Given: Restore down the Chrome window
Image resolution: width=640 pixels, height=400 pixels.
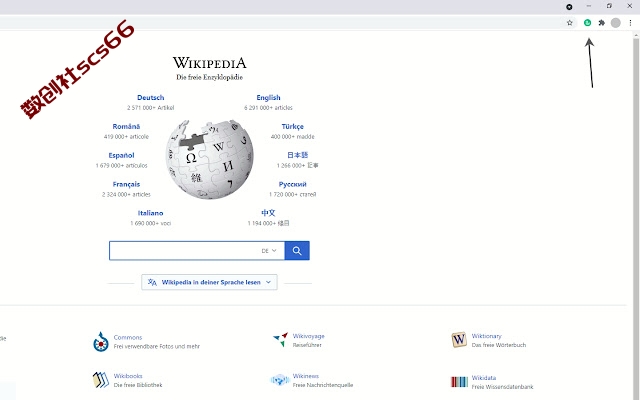Looking at the screenshot, I should click(609, 6).
